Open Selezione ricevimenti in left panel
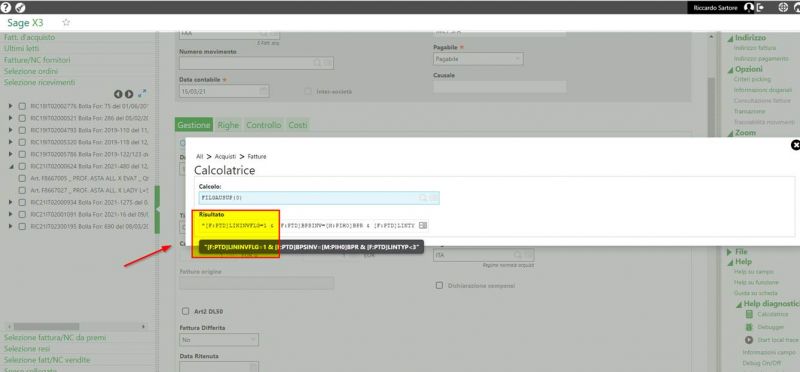 coord(39,82)
